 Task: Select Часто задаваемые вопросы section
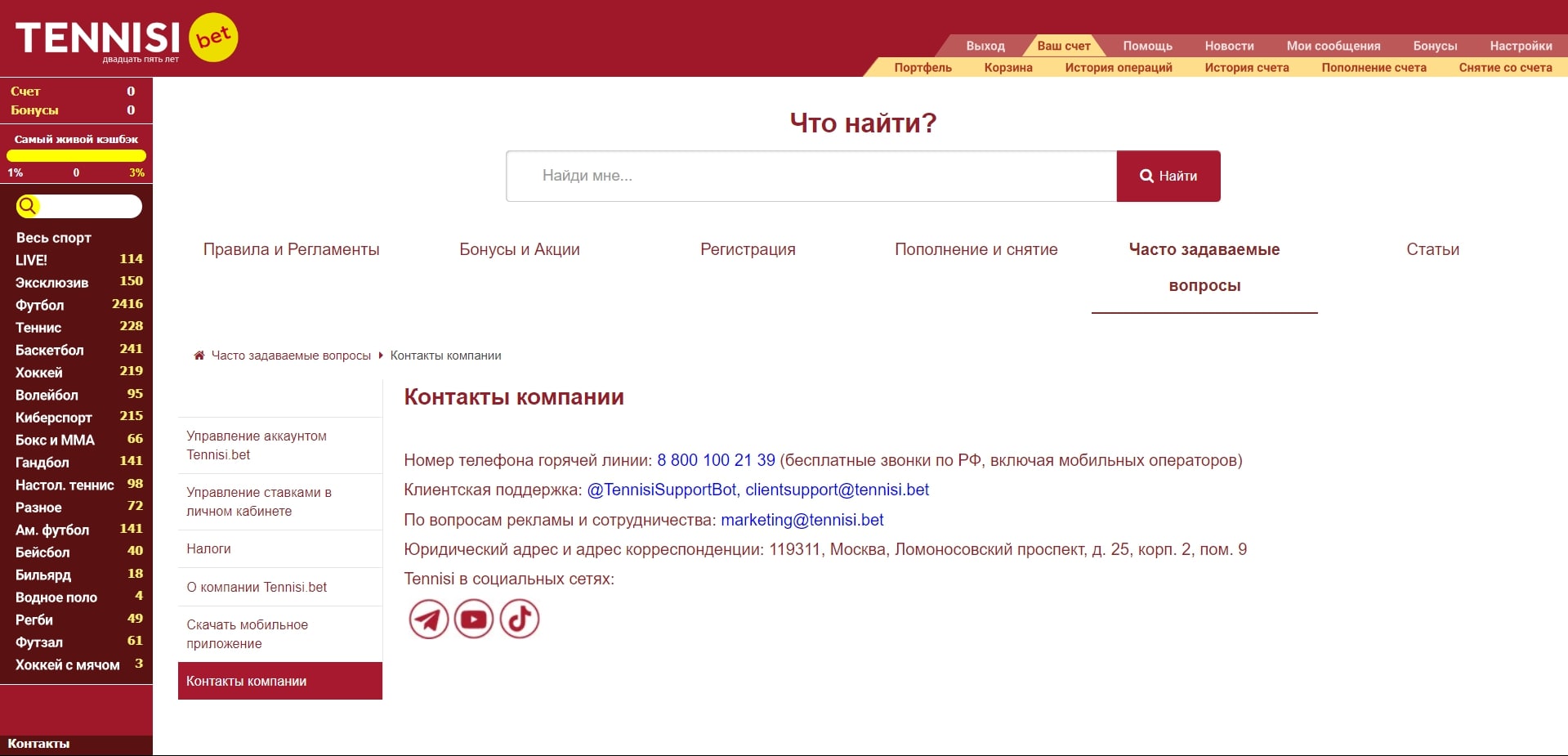[x=1204, y=267]
